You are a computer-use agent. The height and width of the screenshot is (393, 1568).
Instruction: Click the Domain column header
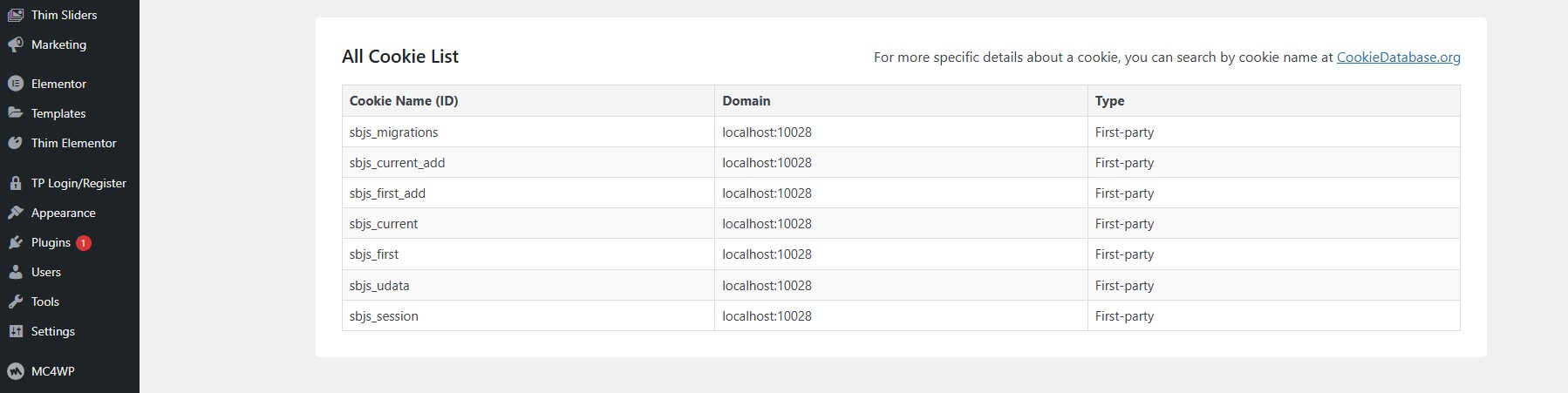747,101
